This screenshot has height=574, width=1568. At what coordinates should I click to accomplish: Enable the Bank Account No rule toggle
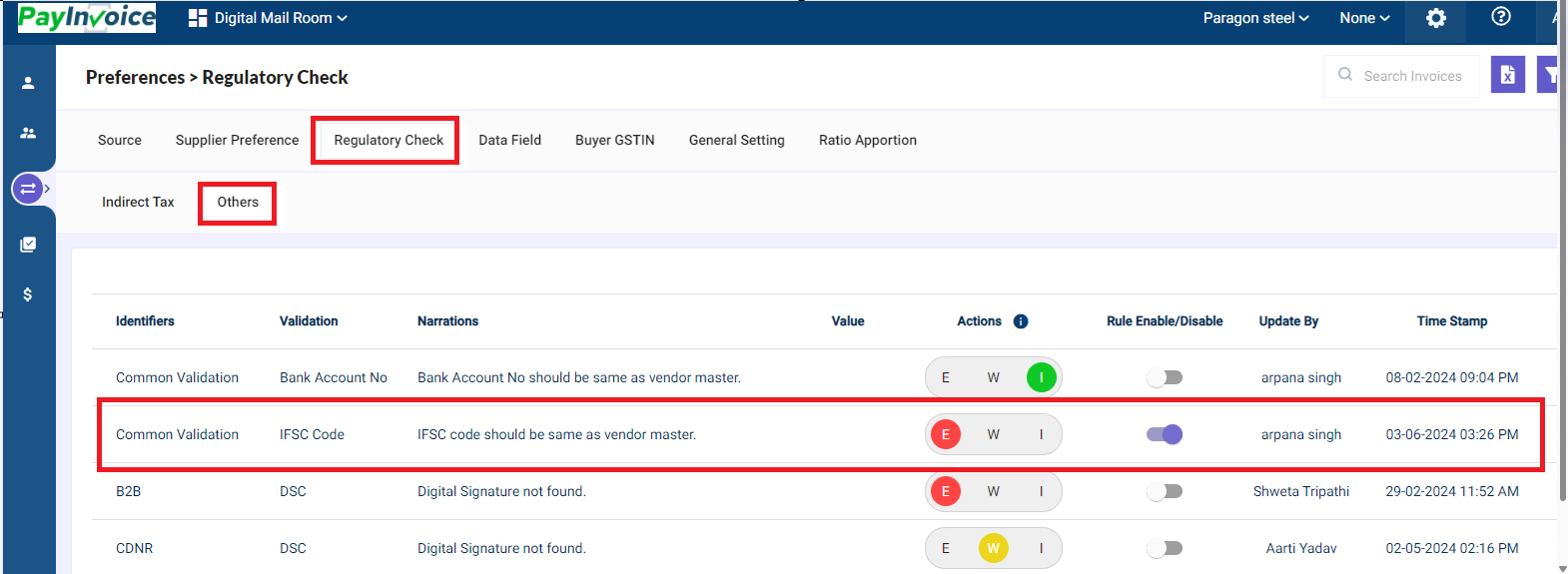(x=1165, y=377)
